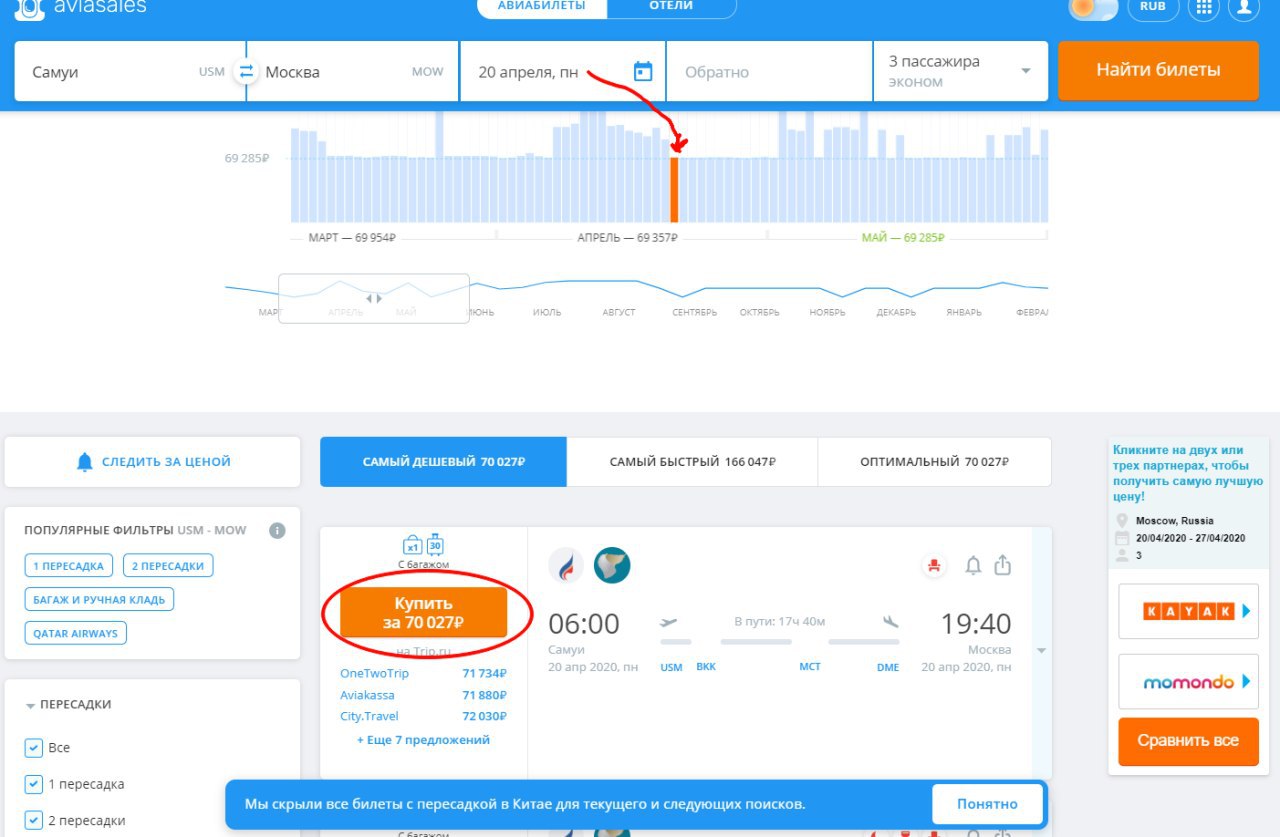Screen dimensions: 1280x837
Task: Open the KAYAK partner option
Action: pos(1188,611)
